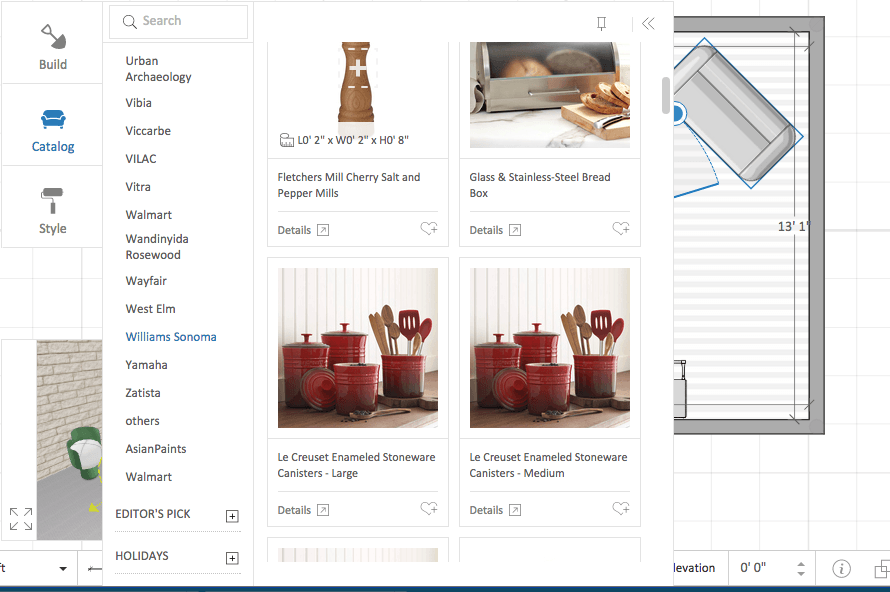This screenshot has height=592, width=890.
Task: Adjust the elevation value stepper arrows
Action: [801, 569]
